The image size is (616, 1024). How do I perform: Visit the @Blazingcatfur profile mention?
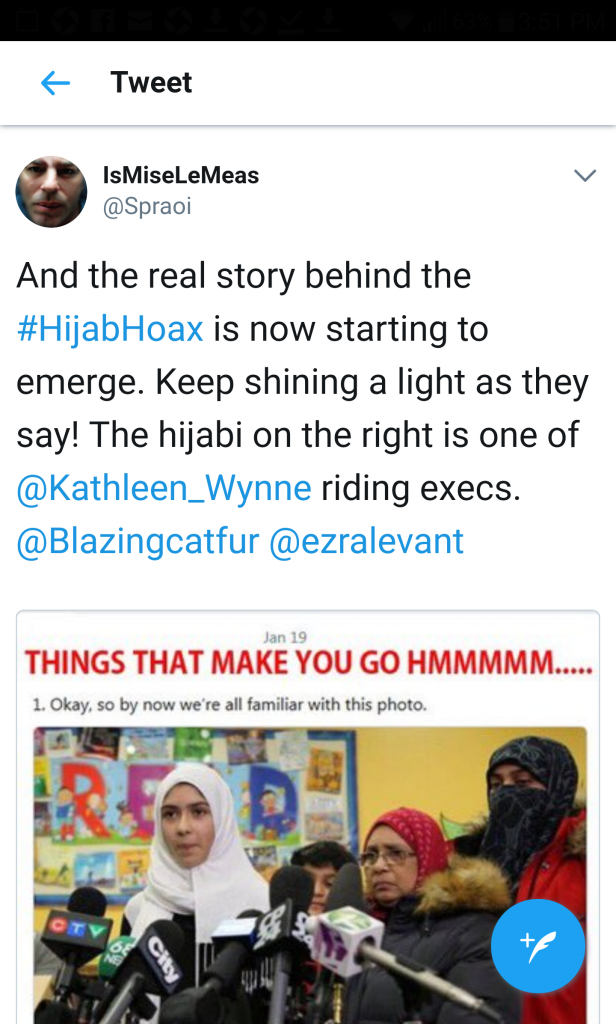click(x=138, y=541)
